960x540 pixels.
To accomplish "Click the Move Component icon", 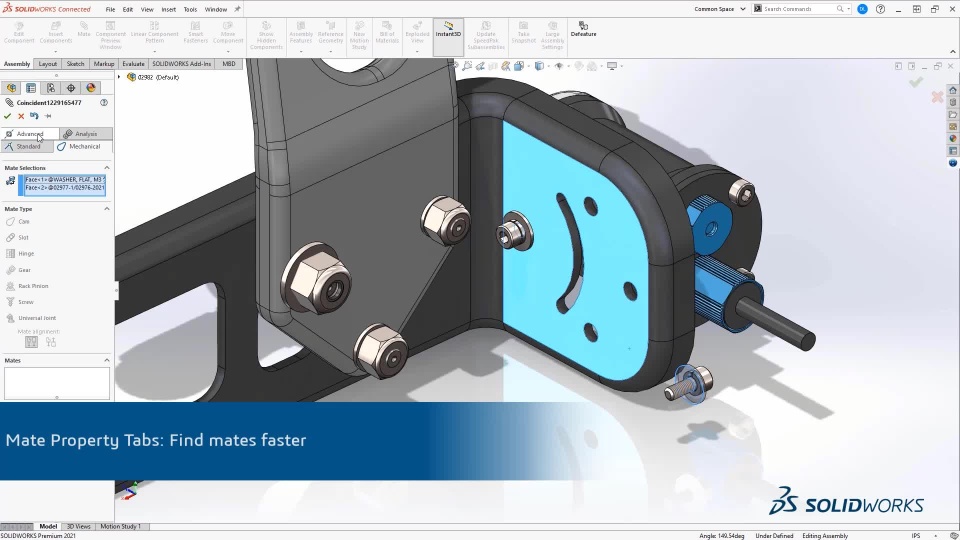I will point(228,26).
